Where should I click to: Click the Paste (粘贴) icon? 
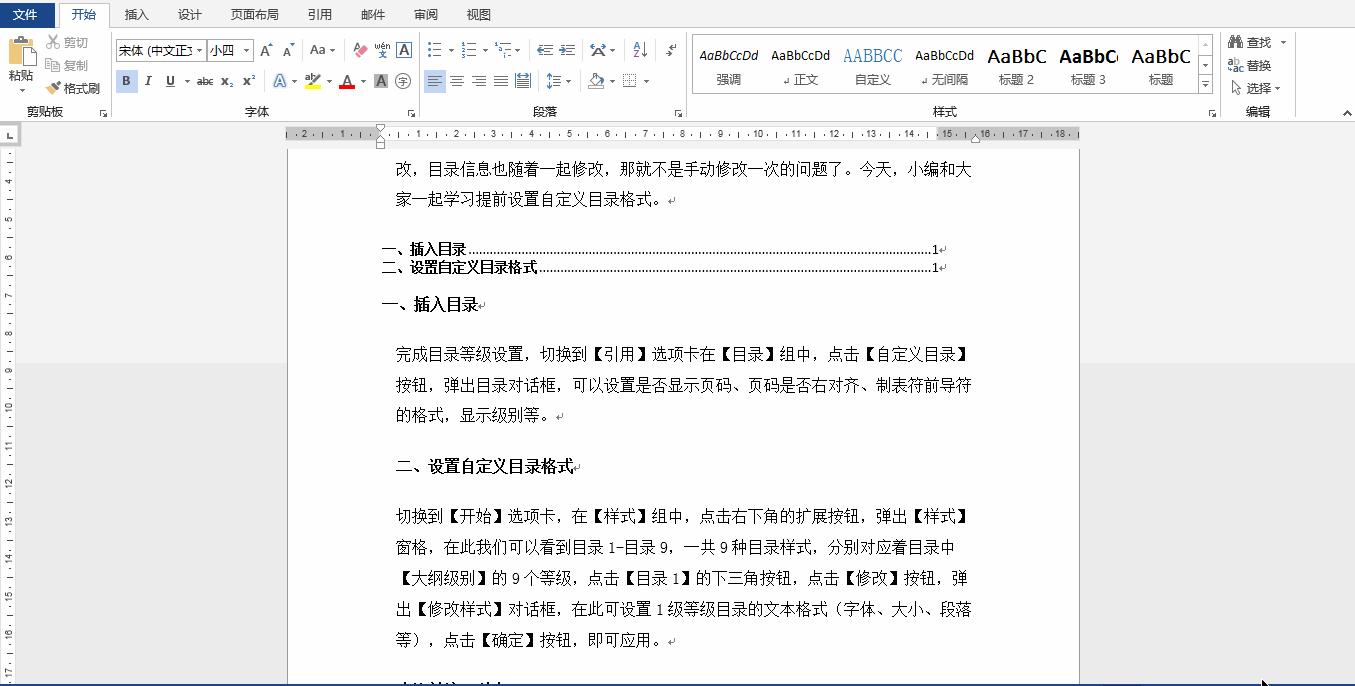[21, 52]
